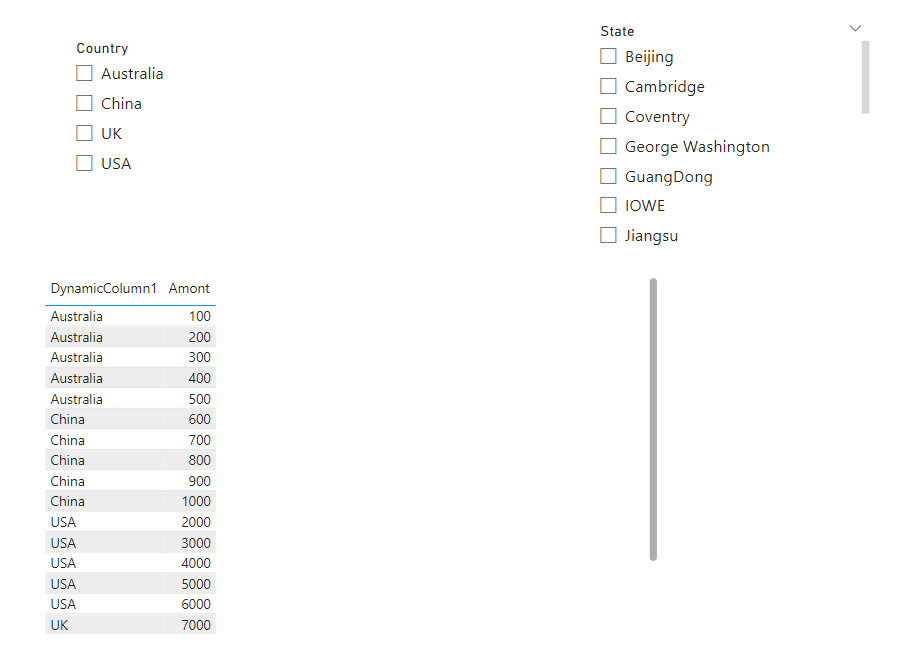Click the amount 600 cell
Image resolution: width=913 pixels, height=646 pixels.
point(200,419)
